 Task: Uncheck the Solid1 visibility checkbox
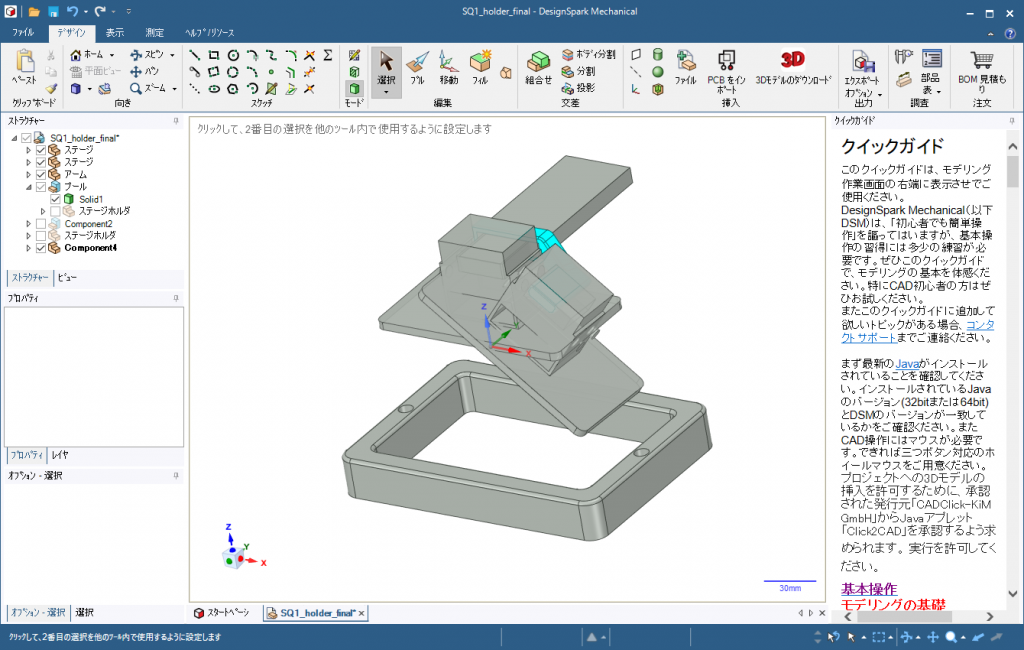[x=56, y=199]
